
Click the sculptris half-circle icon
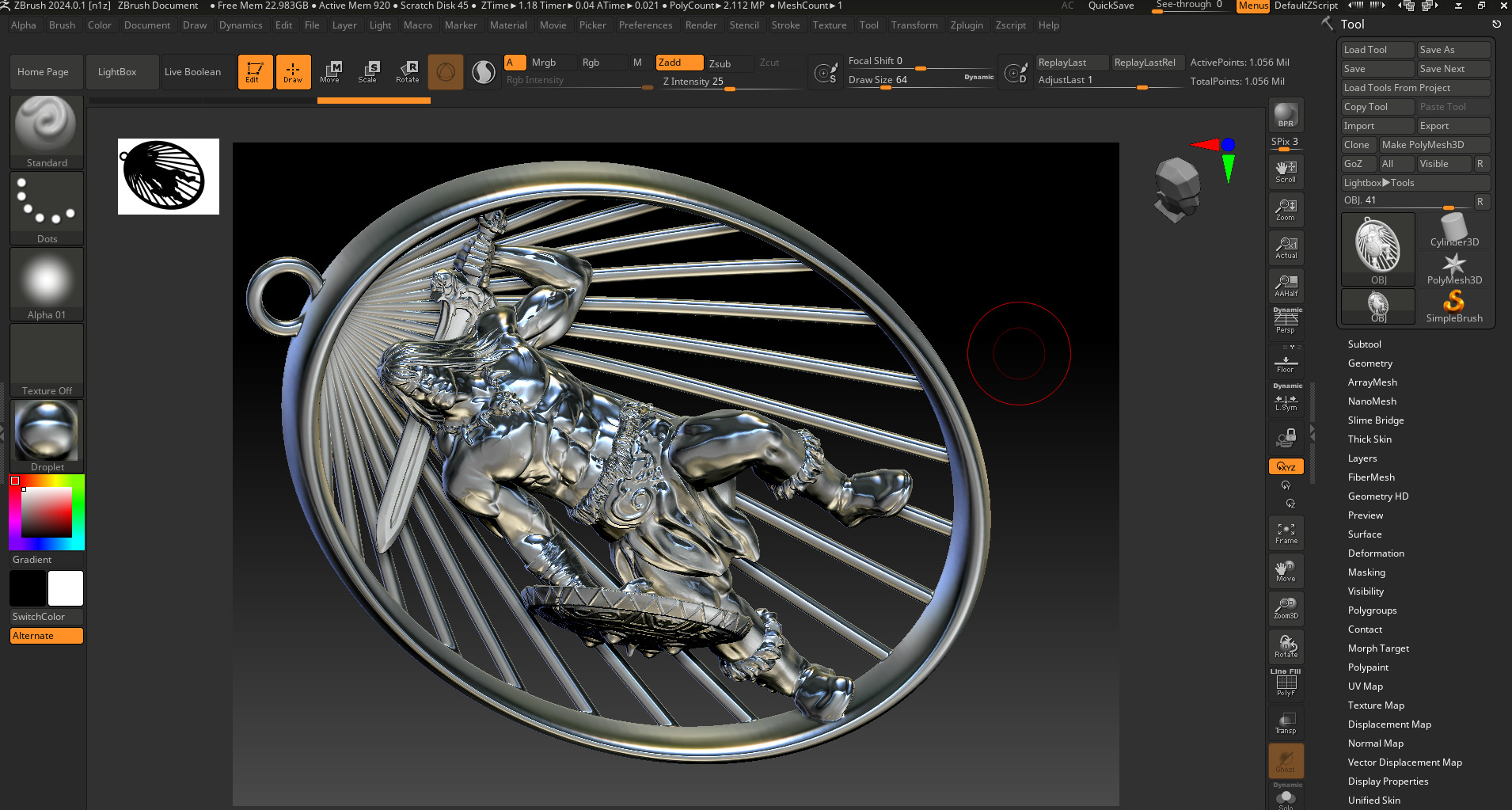[x=483, y=72]
